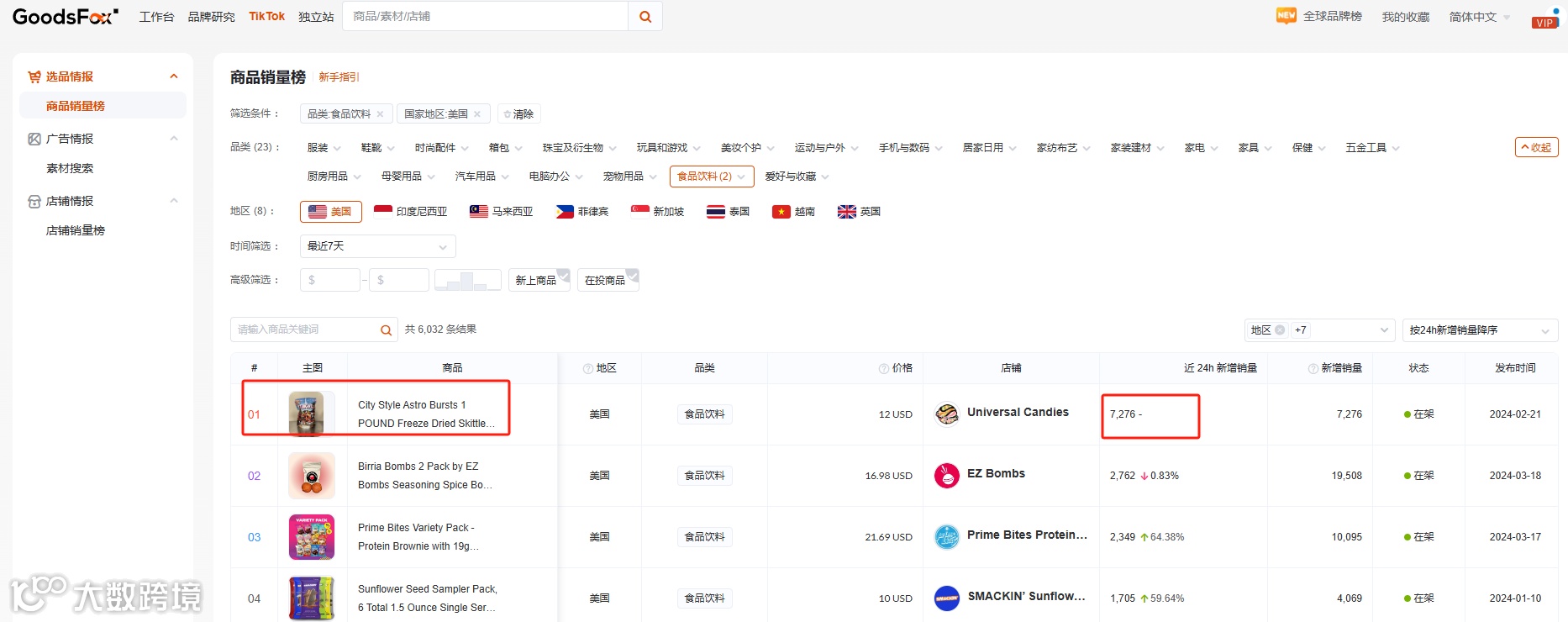This screenshot has width=1568, height=622.
Task: Focus the minimum price input field
Action: click(330, 280)
